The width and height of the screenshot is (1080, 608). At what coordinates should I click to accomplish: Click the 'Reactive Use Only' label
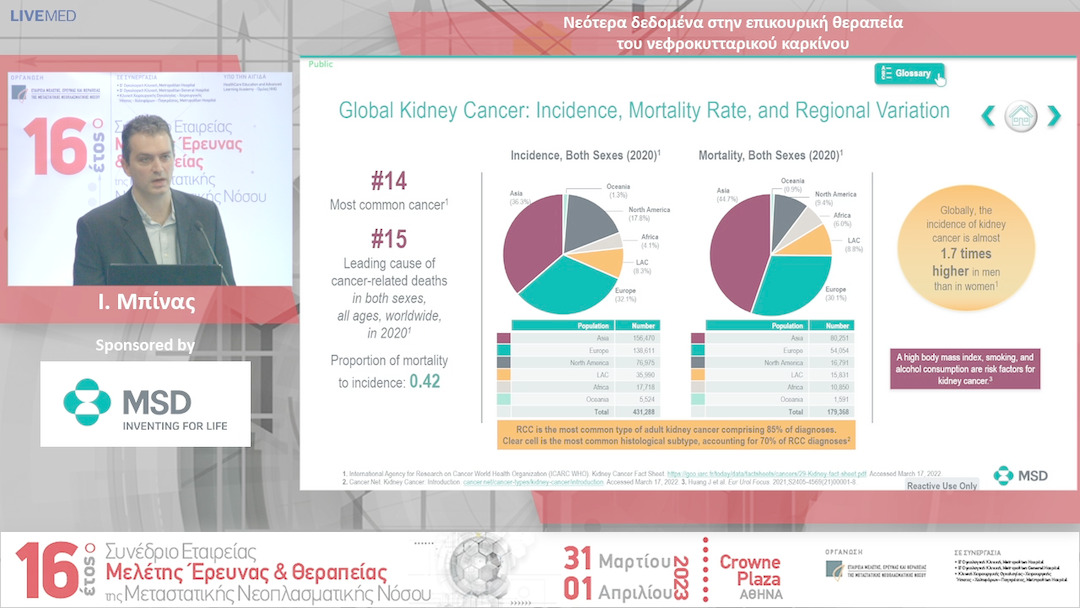coord(942,486)
